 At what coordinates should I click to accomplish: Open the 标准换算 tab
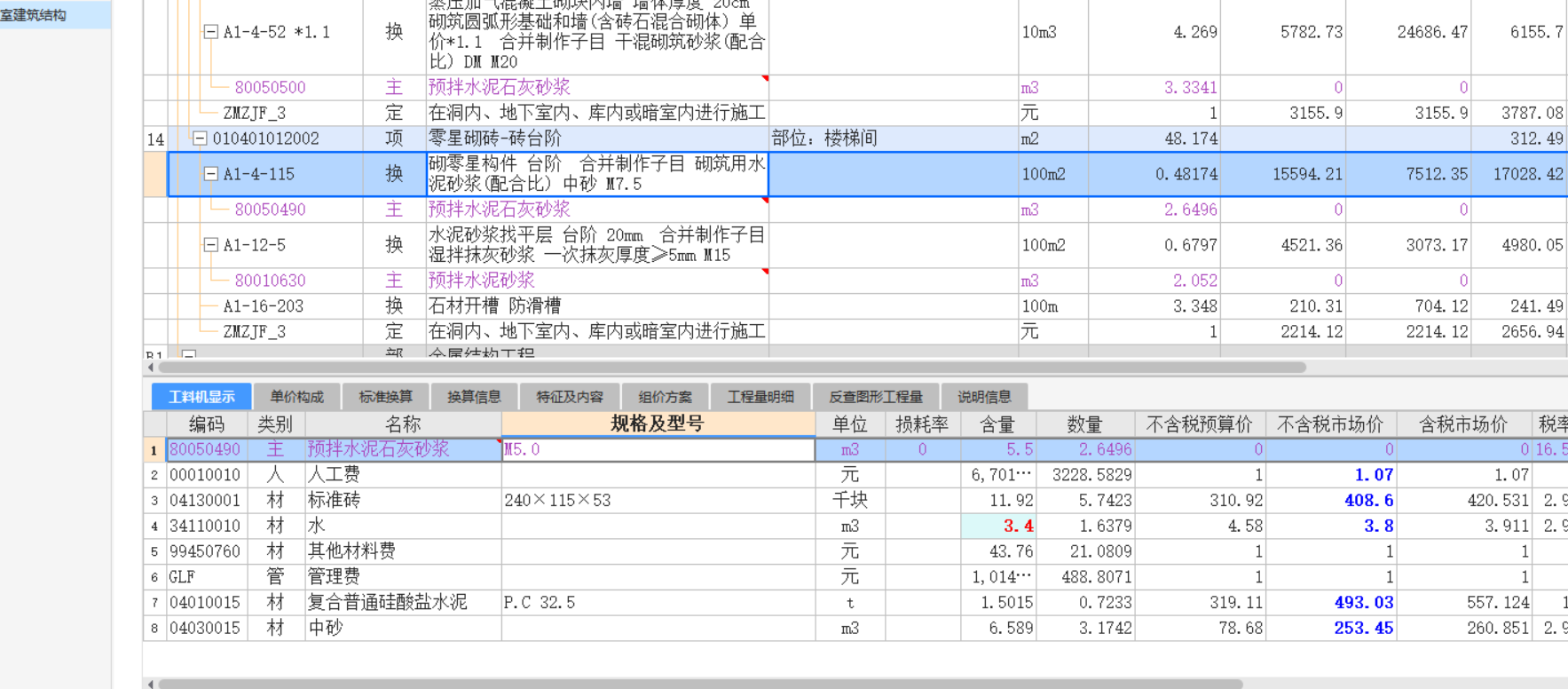(386, 397)
